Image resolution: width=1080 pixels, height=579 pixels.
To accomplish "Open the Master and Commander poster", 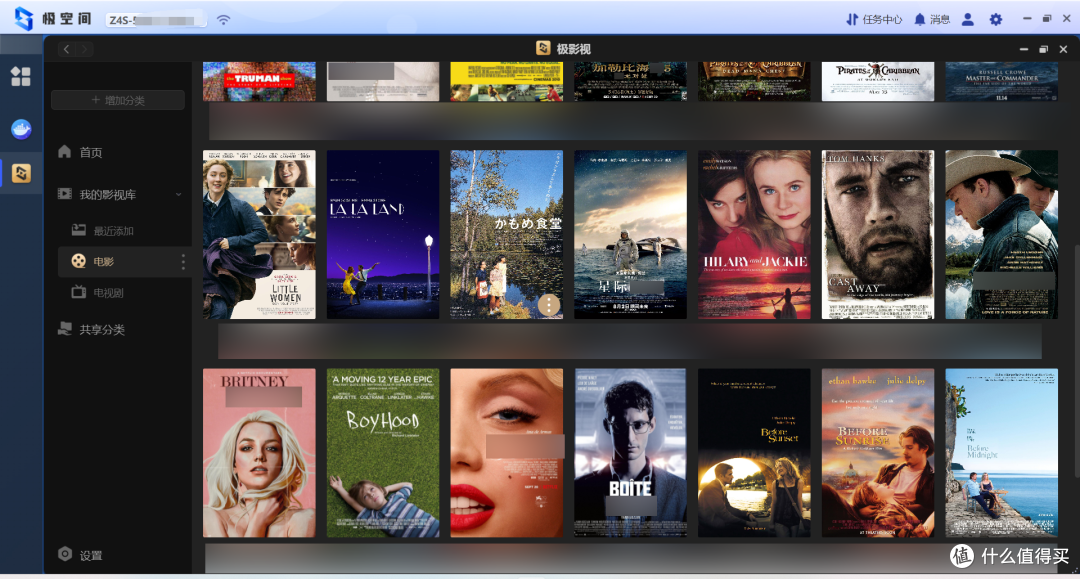I will pyautogui.click(x=1001, y=81).
